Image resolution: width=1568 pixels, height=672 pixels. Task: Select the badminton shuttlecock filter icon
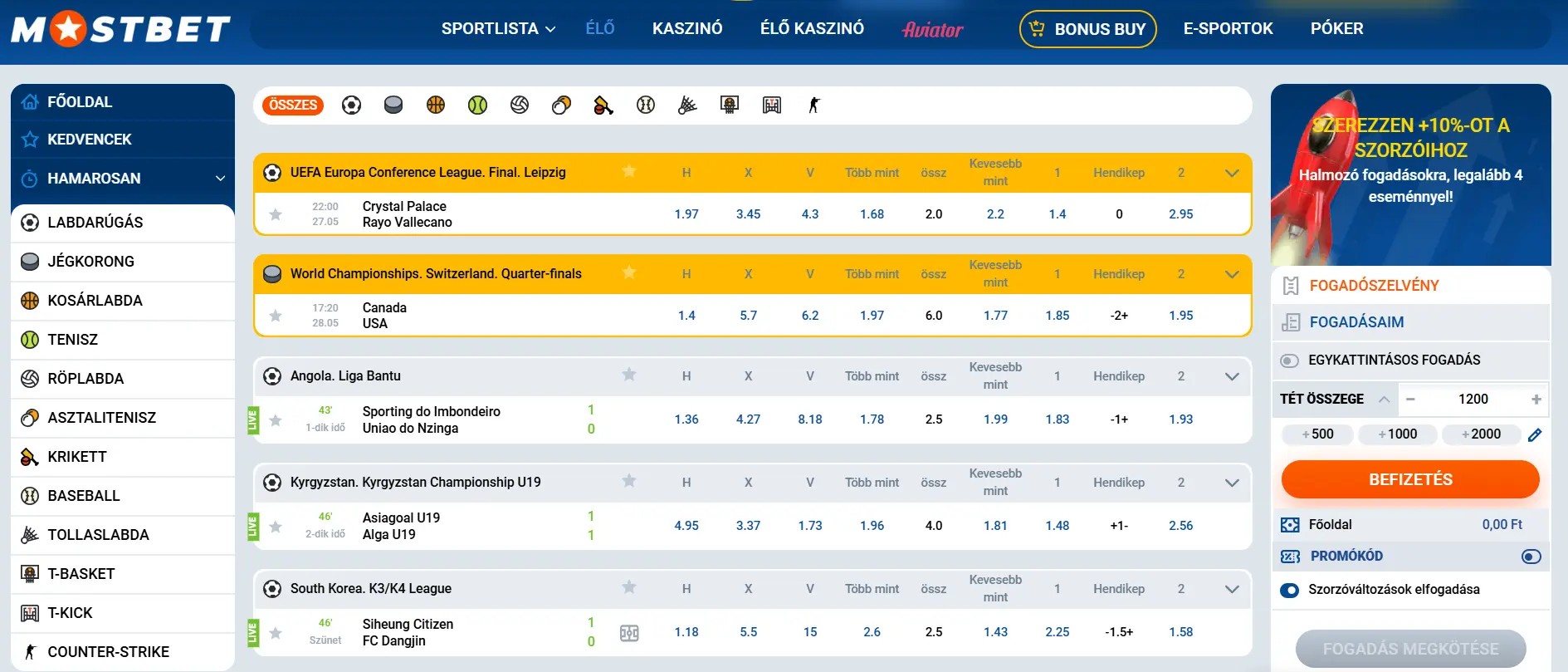tap(687, 105)
